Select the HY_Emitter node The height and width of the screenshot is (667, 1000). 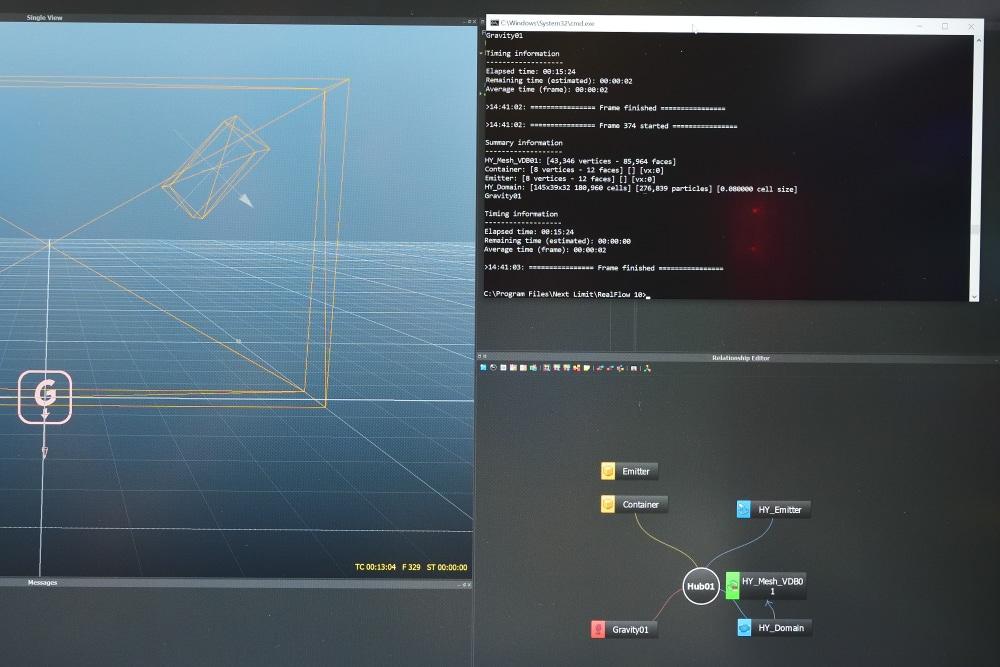[774, 509]
